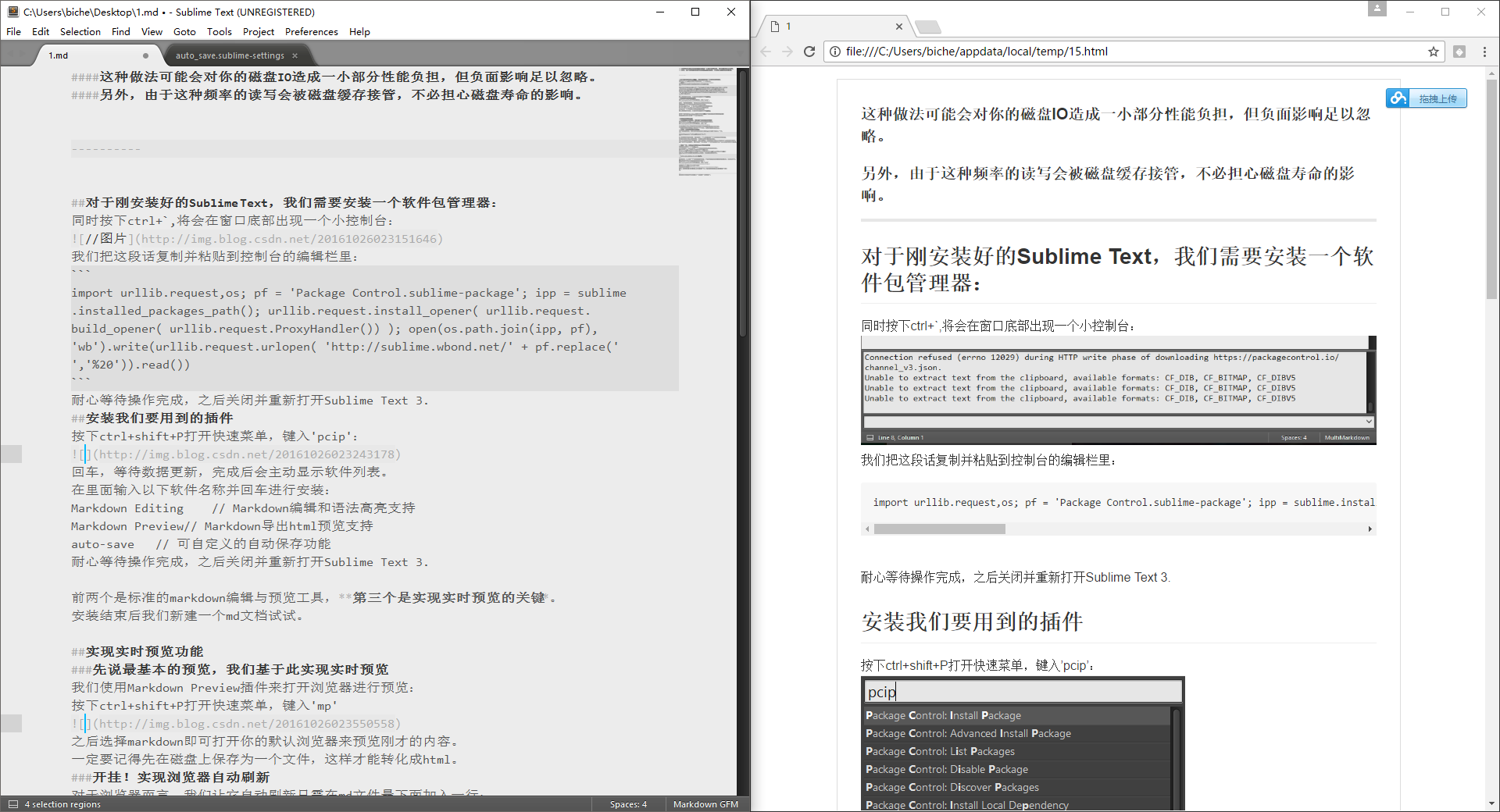Click the browser extension icon beside the star

(x=1459, y=52)
